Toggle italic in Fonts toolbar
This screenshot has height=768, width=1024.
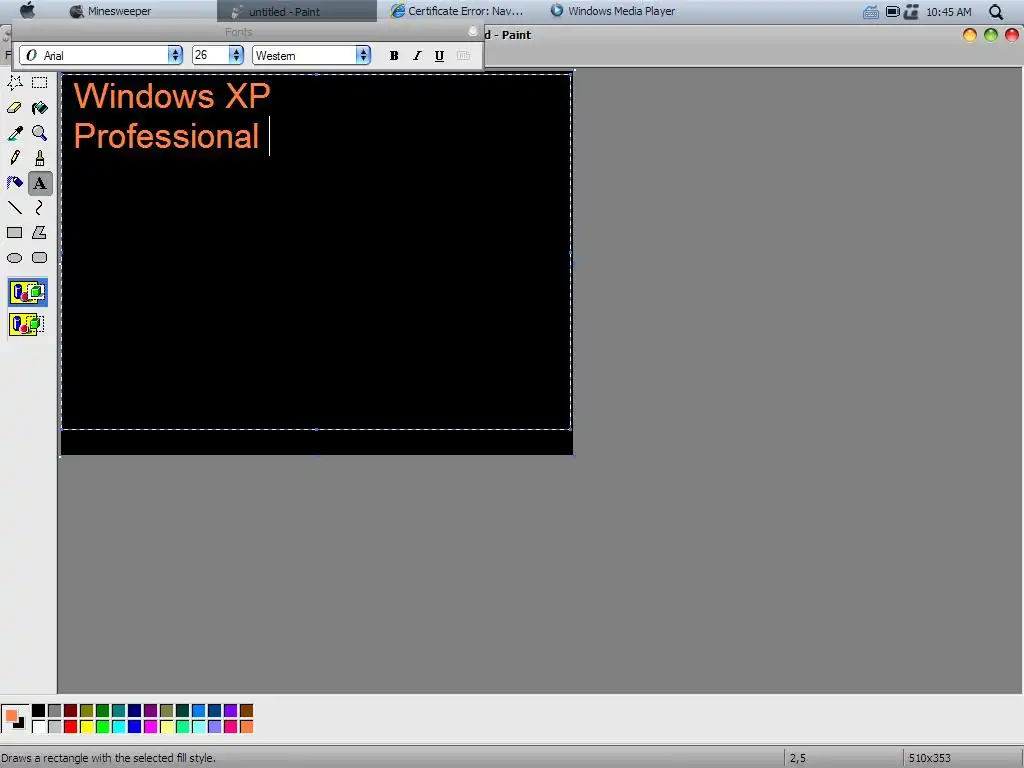point(417,56)
